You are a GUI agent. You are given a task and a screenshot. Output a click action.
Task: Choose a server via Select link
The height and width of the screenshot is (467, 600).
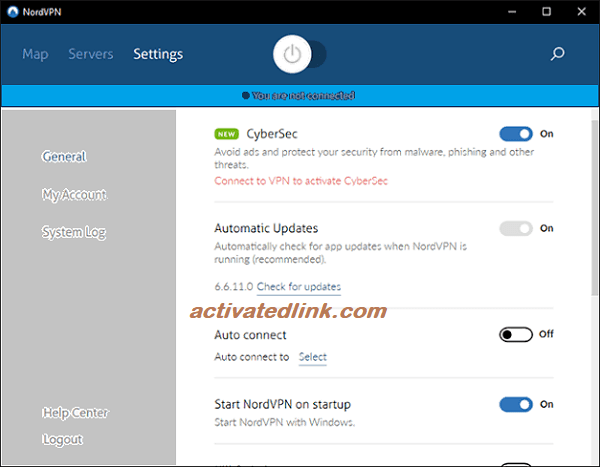point(313,357)
